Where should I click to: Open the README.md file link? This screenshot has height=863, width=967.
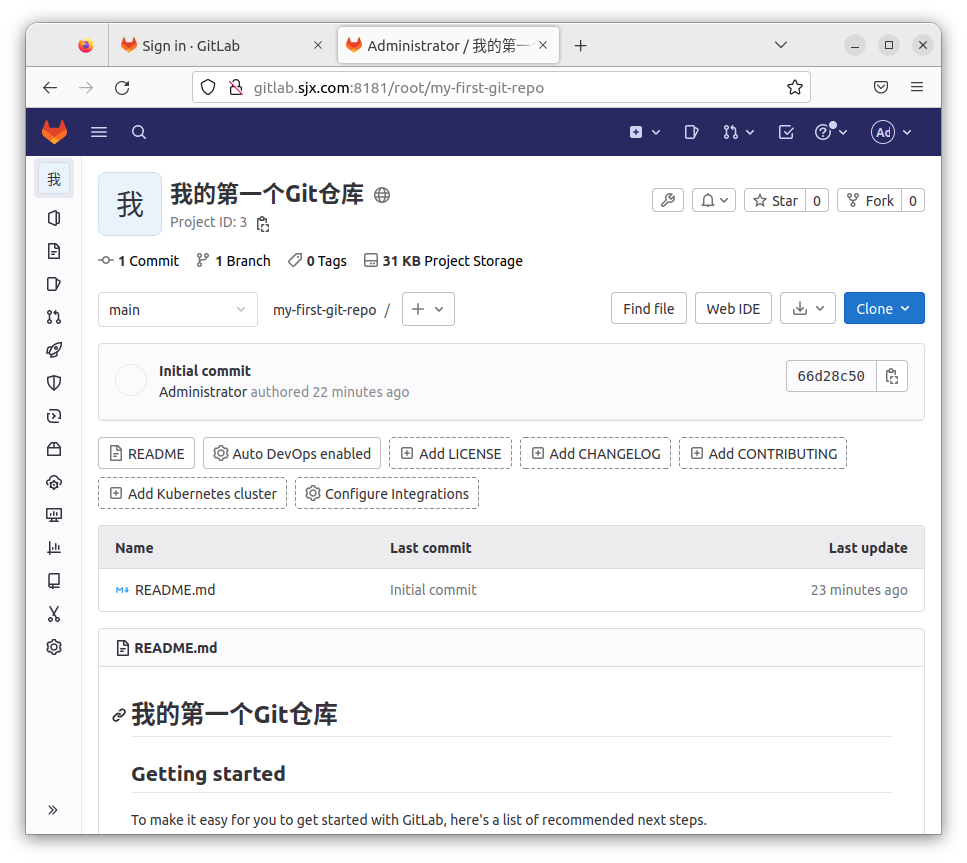[175, 590]
